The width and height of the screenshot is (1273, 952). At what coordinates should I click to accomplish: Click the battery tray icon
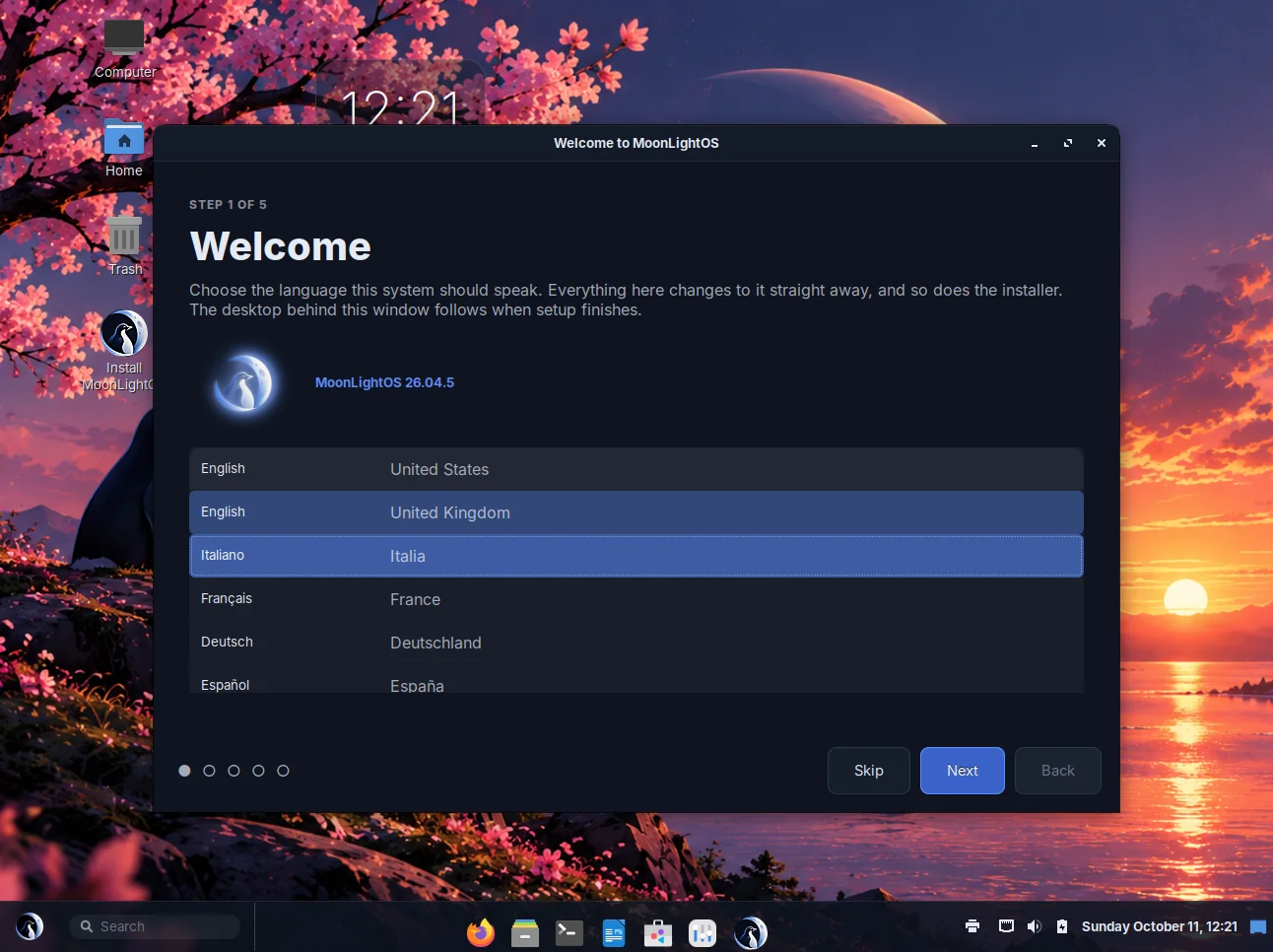coord(1061,926)
